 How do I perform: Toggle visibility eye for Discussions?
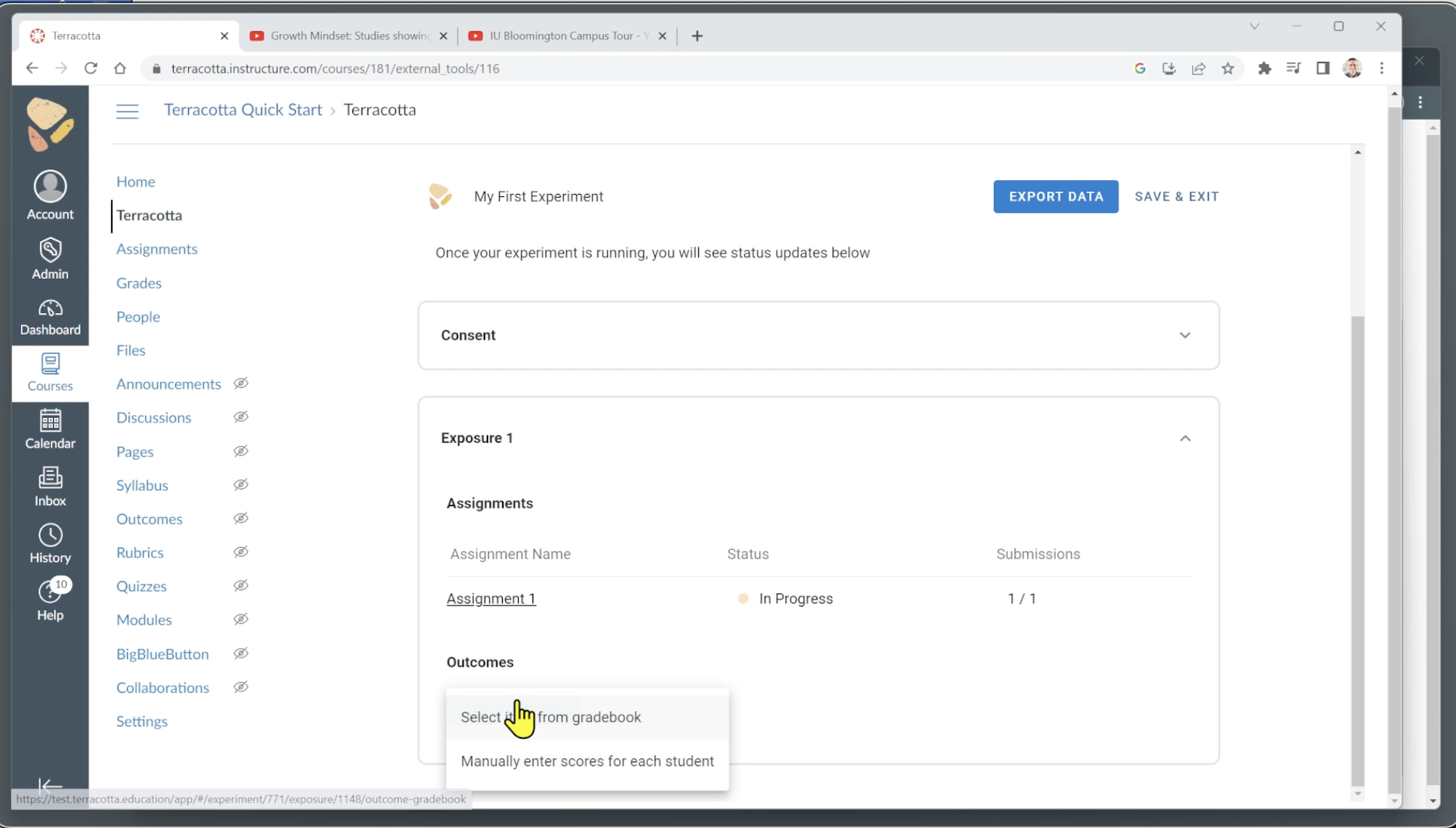coord(241,417)
